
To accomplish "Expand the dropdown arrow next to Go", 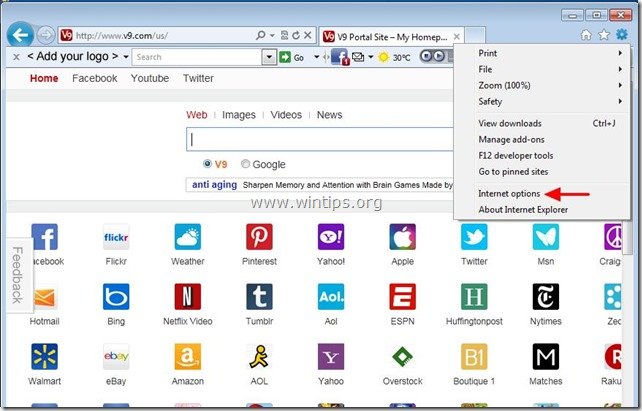I will 316,57.
